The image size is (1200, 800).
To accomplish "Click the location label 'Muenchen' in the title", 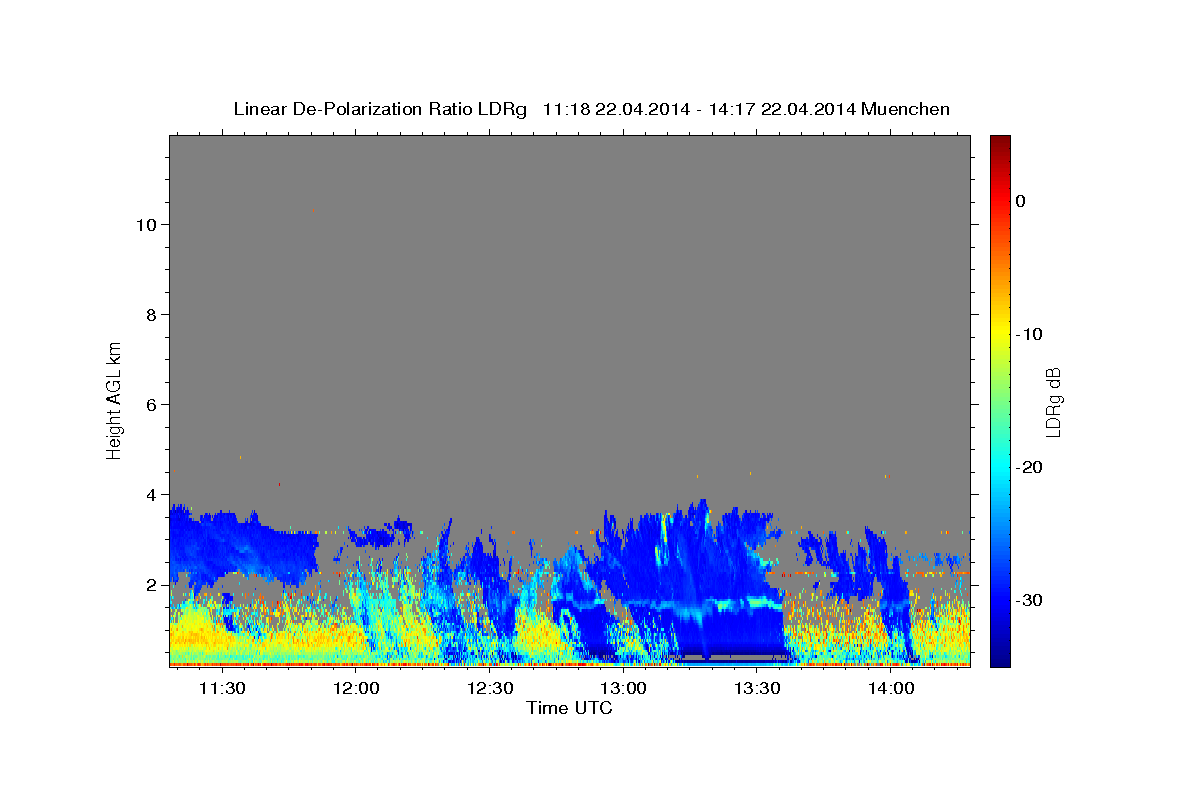I will [x=906, y=109].
